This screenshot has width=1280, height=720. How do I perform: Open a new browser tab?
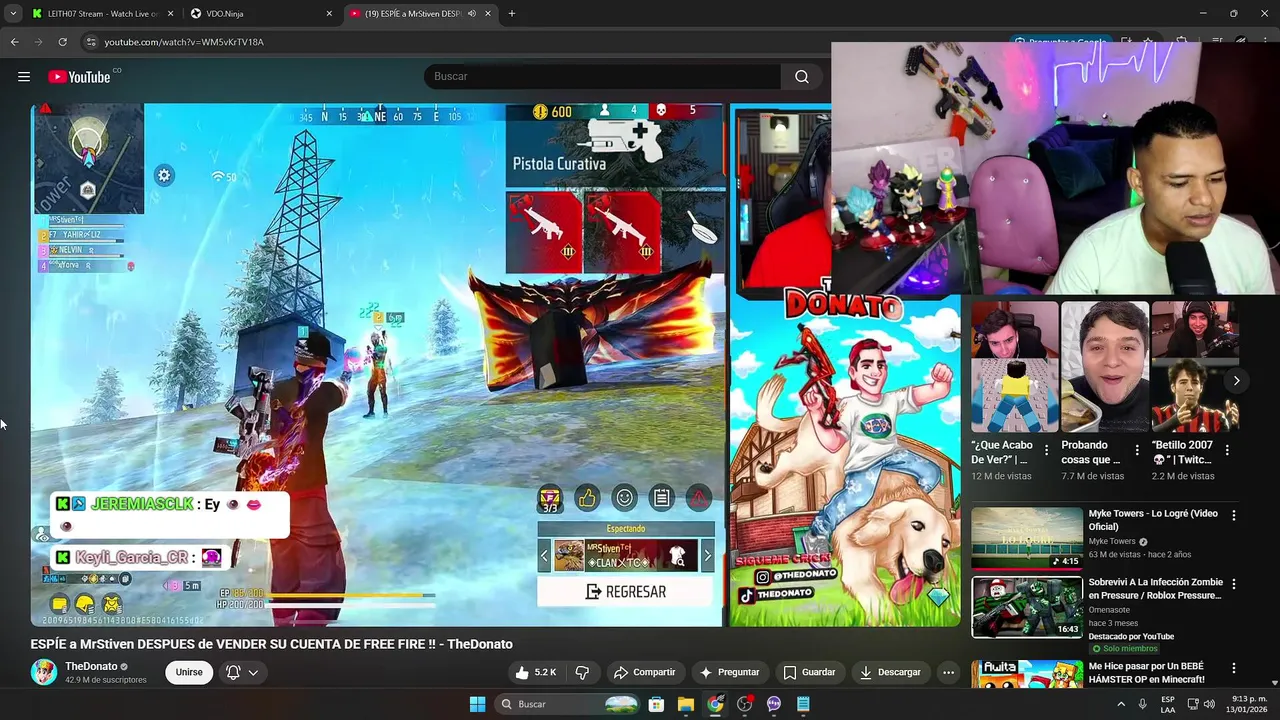(x=512, y=14)
